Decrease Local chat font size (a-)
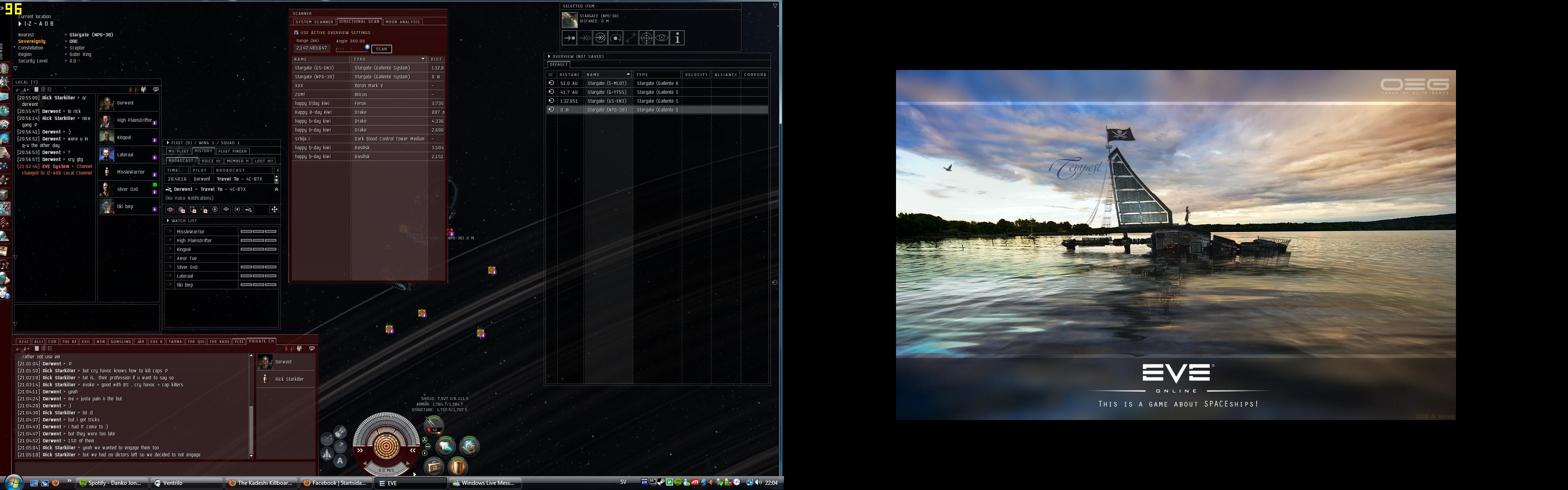Image resolution: width=1568 pixels, height=490 pixels. tap(18, 90)
